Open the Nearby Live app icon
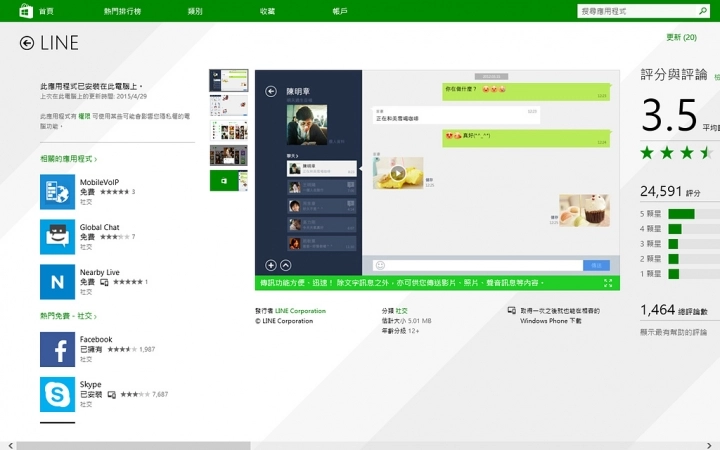Viewport: 720px width, 450px height. (x=57, y=282)
